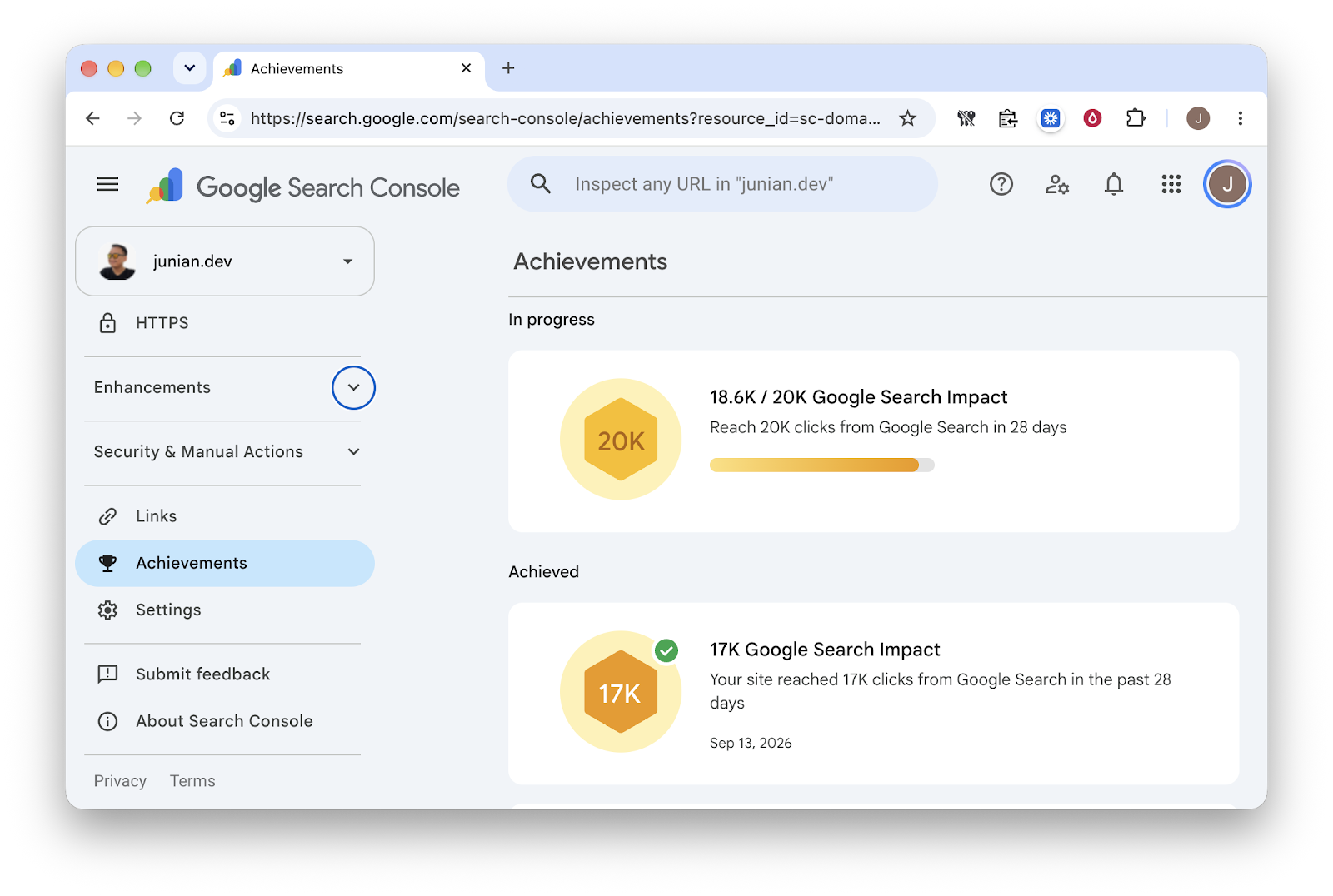Image resolution: width=1333 pixels, height=896 pixels.
Task: Click the 20K achievement badge
Action: coord(621,440)
